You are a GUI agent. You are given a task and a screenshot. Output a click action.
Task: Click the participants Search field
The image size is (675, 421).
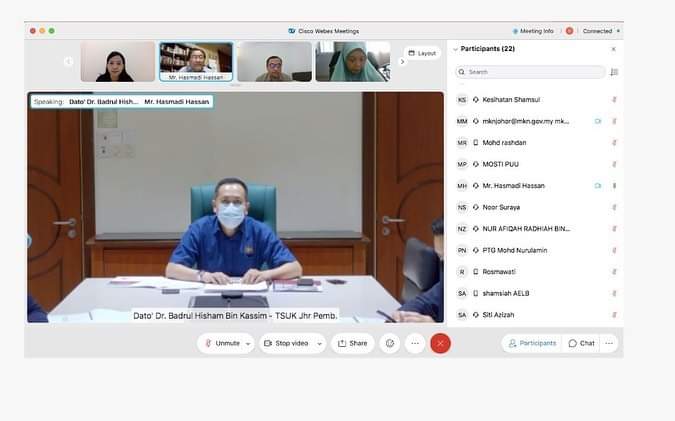coord(530,72)
